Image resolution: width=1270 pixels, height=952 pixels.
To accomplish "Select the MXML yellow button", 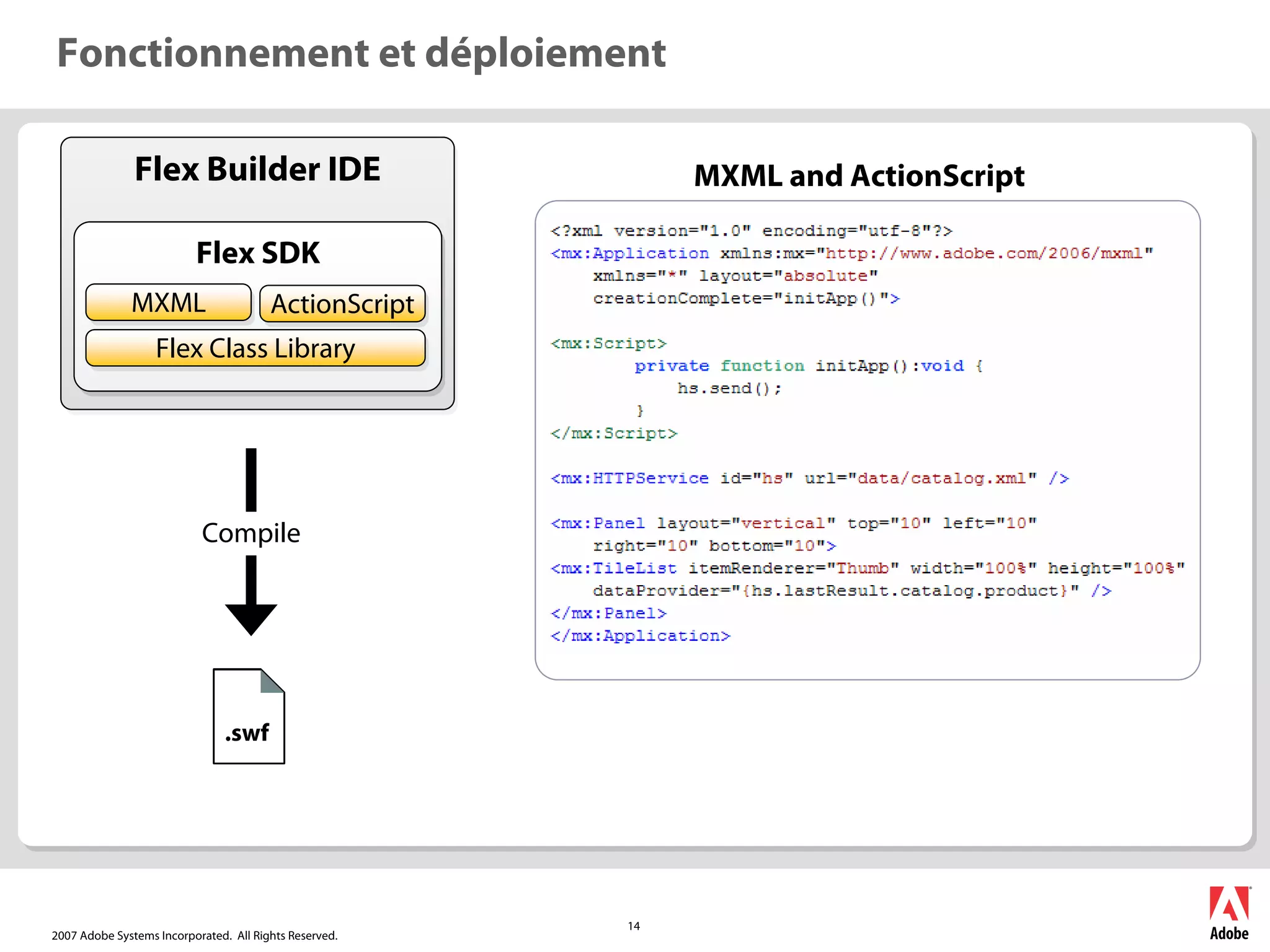I will click(x=169, y=302).
